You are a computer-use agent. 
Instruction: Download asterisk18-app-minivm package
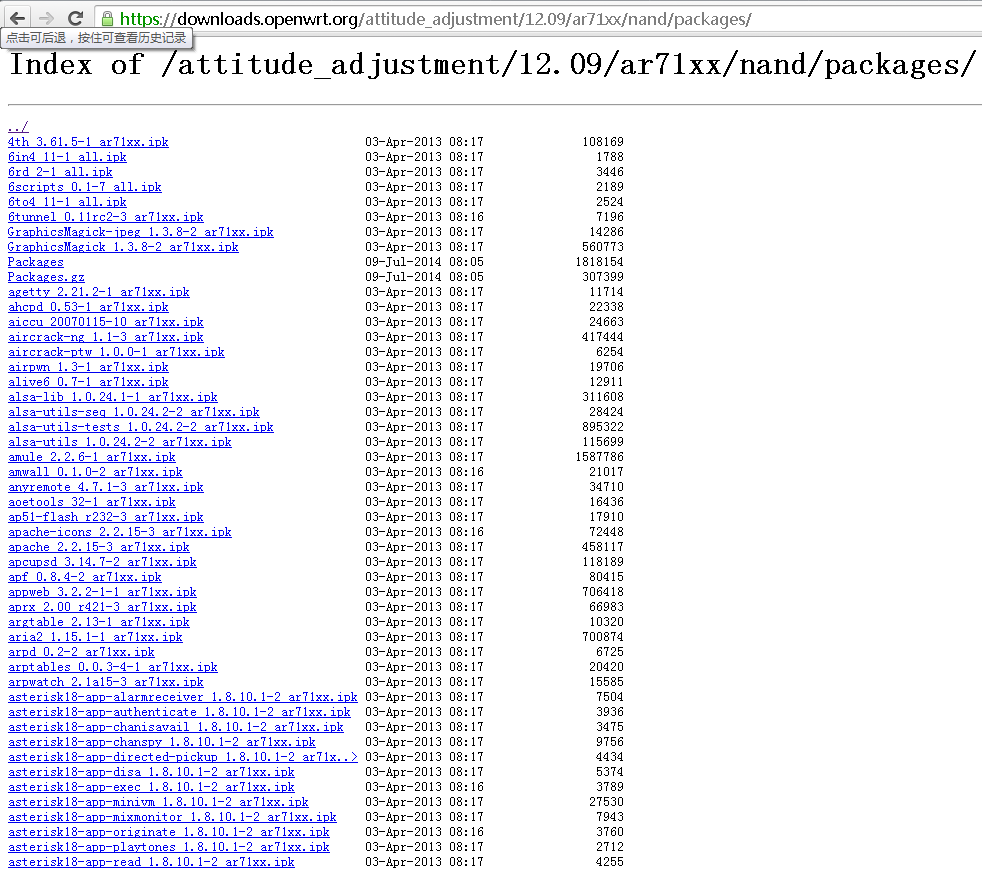click(x=158, y=803)
